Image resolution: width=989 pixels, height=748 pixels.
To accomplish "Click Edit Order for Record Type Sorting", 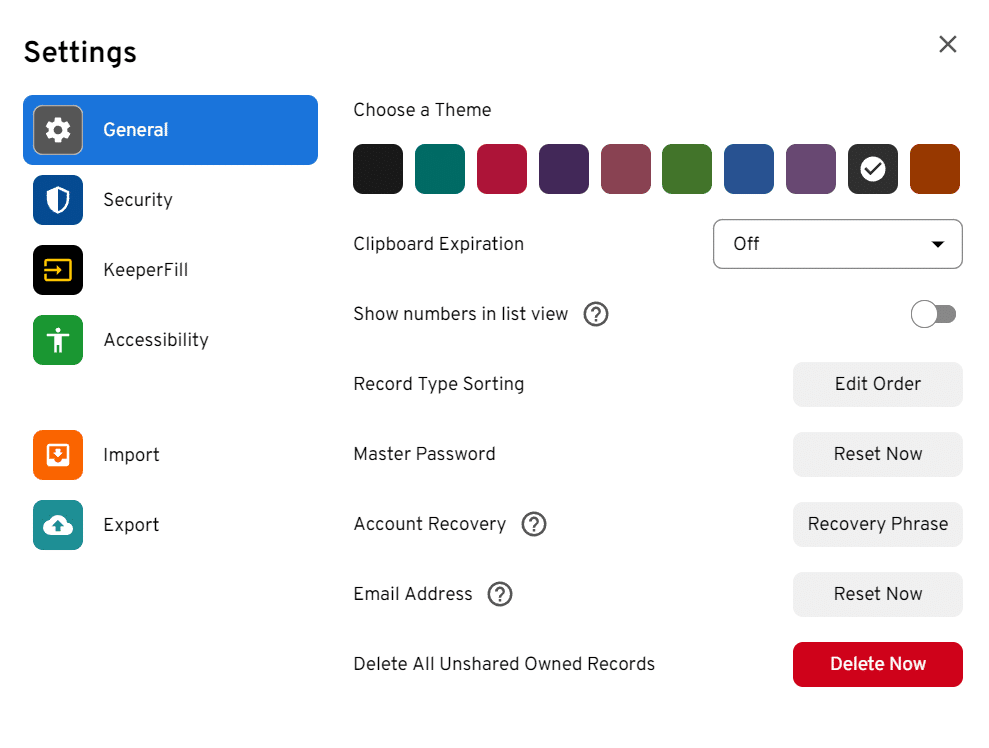I will [877, 384].
